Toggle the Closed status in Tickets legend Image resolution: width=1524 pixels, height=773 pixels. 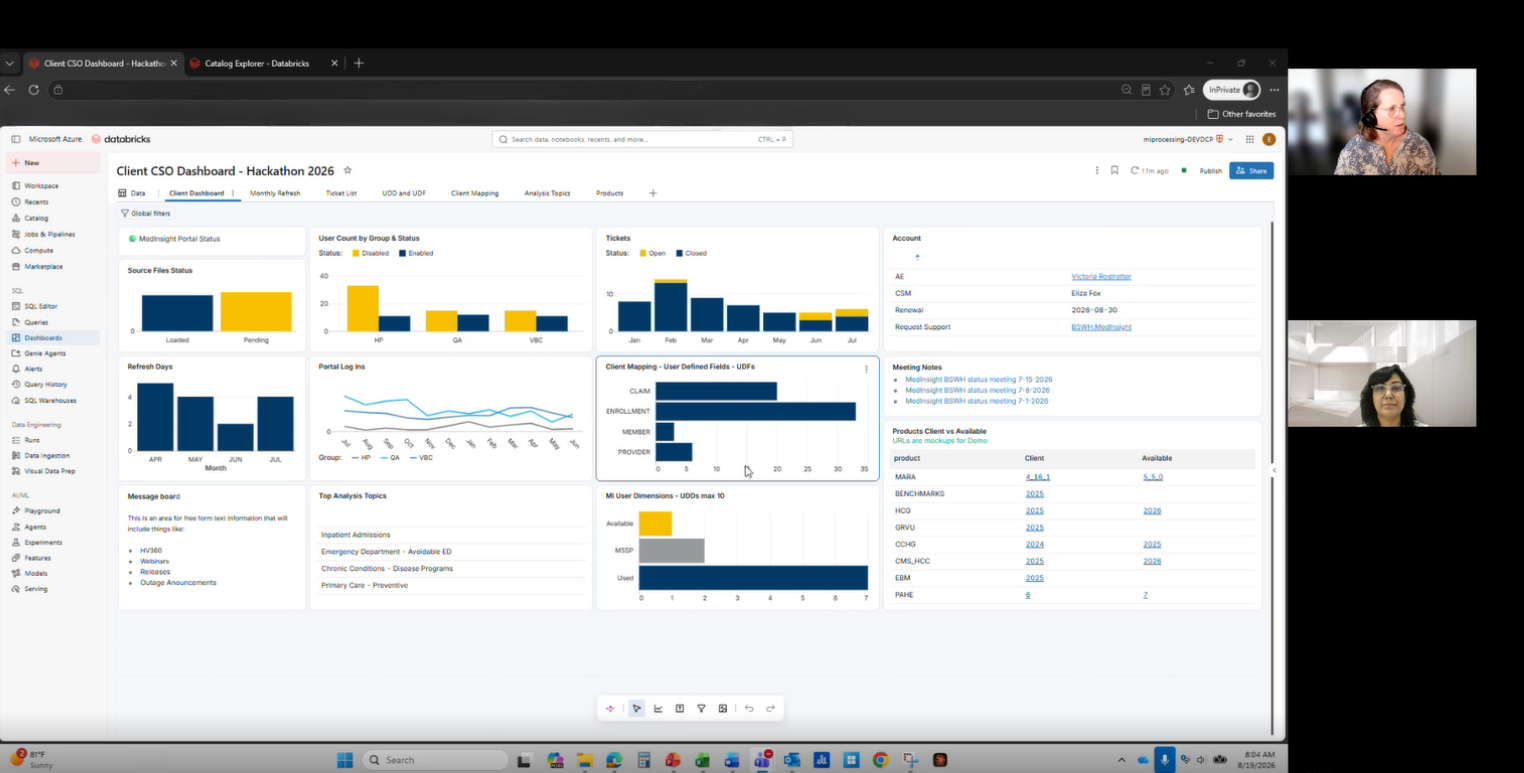point(691,253)
